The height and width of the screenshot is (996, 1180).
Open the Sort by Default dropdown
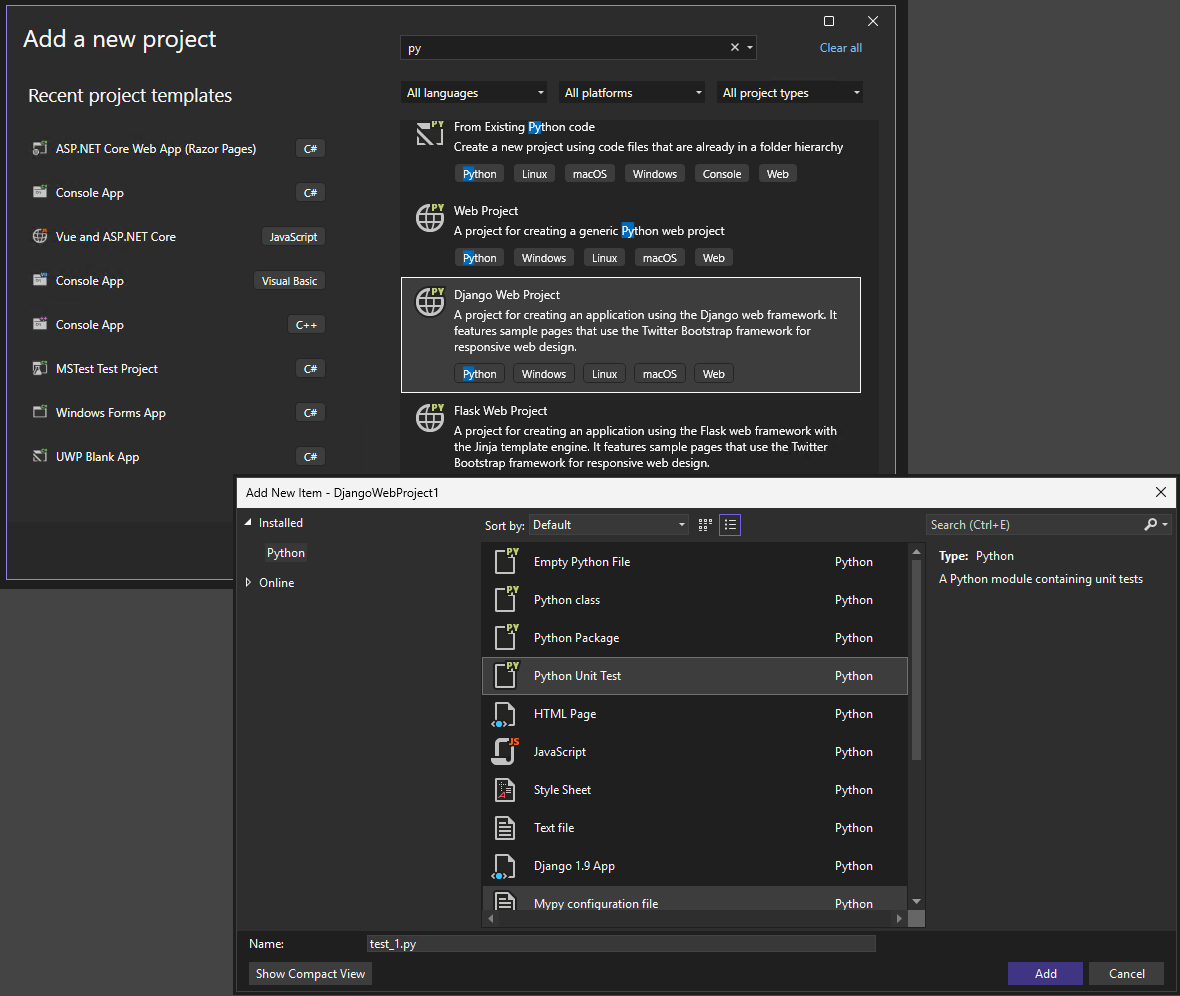tap(608, 524)
